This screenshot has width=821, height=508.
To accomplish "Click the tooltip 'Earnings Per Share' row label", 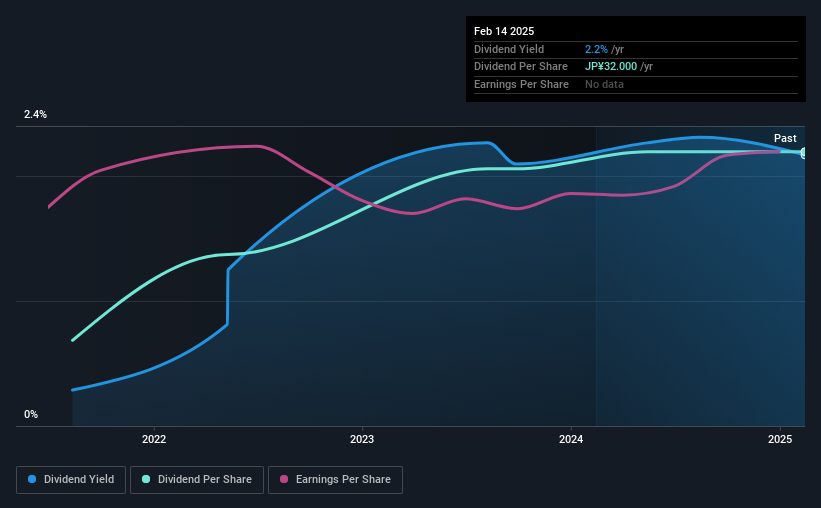I will point(521,84).
